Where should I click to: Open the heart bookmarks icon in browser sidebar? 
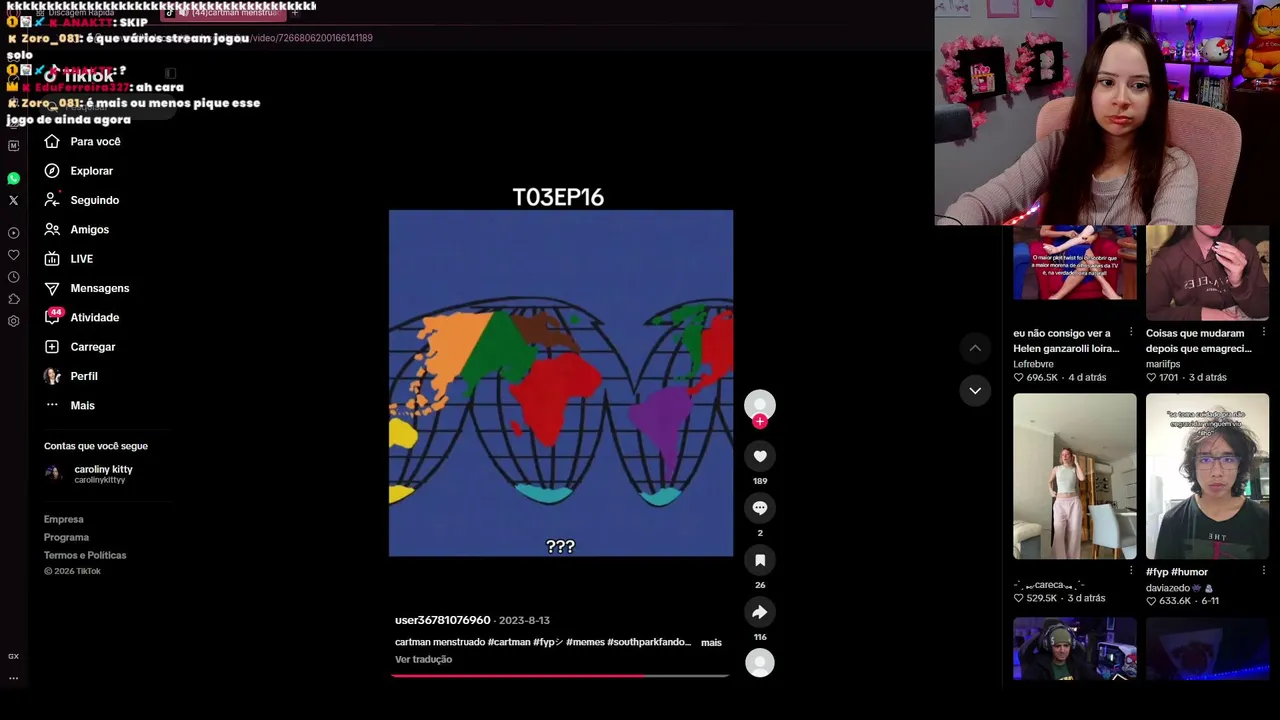13,255
